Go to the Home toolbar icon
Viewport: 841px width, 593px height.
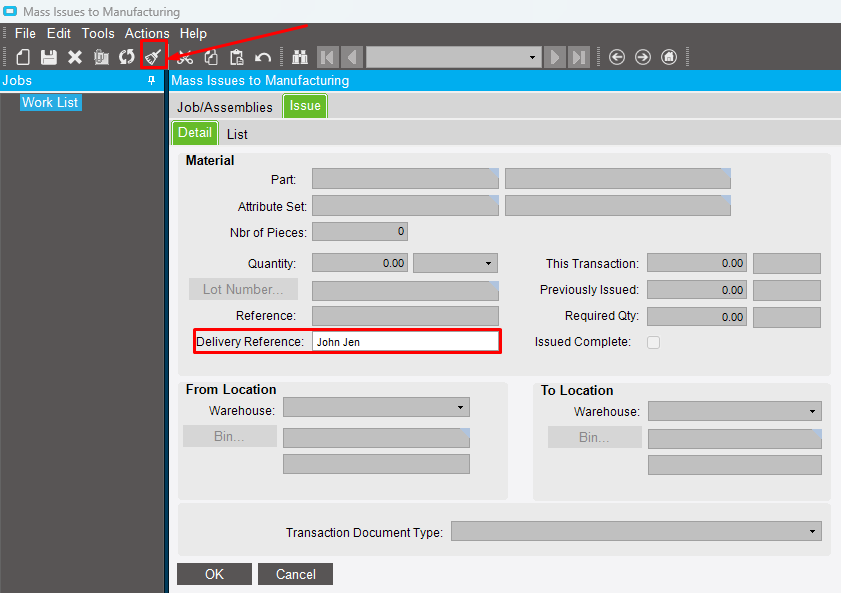click(669, 57)
